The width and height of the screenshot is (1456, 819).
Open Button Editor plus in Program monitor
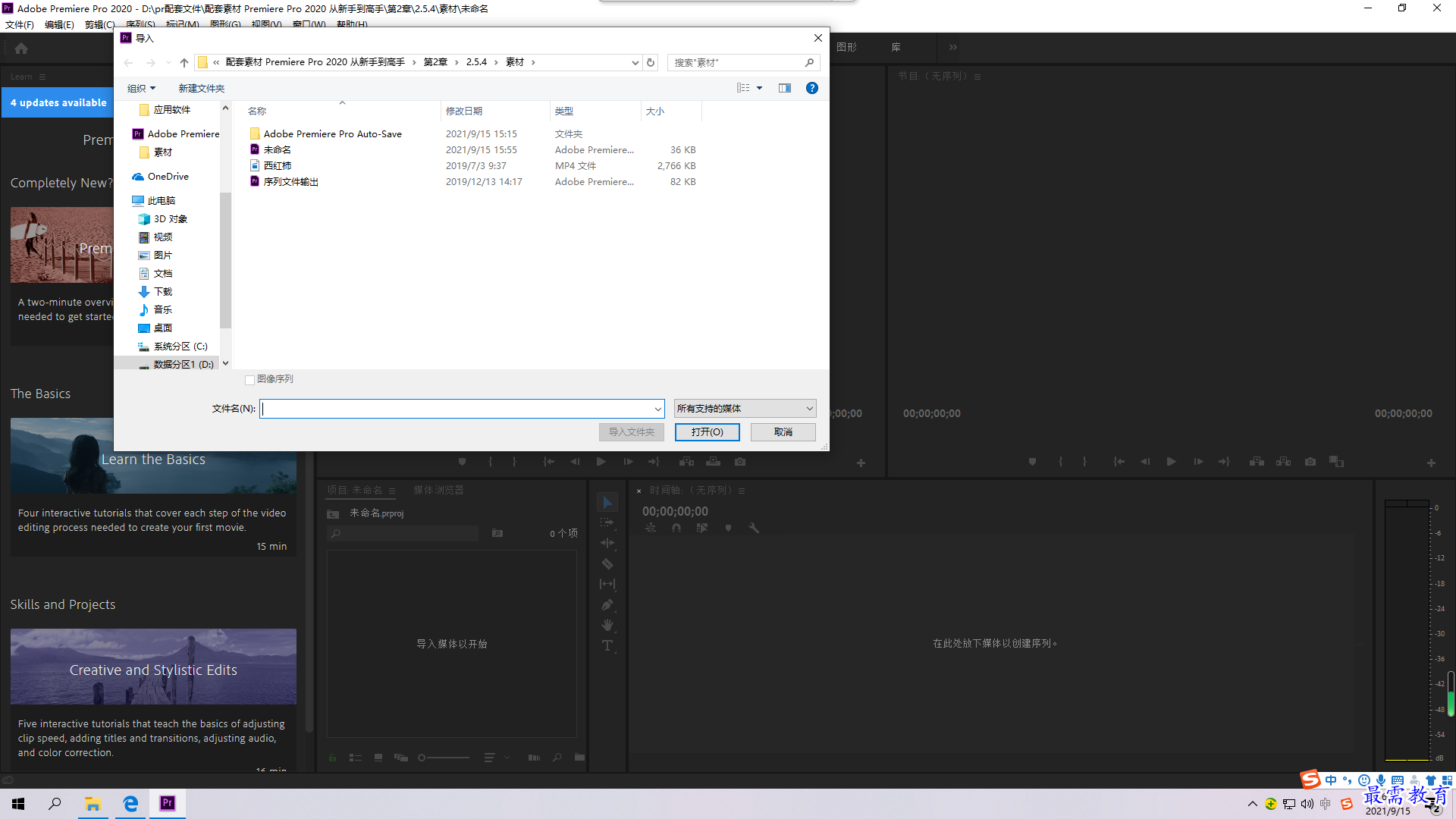pos(1431,463)
